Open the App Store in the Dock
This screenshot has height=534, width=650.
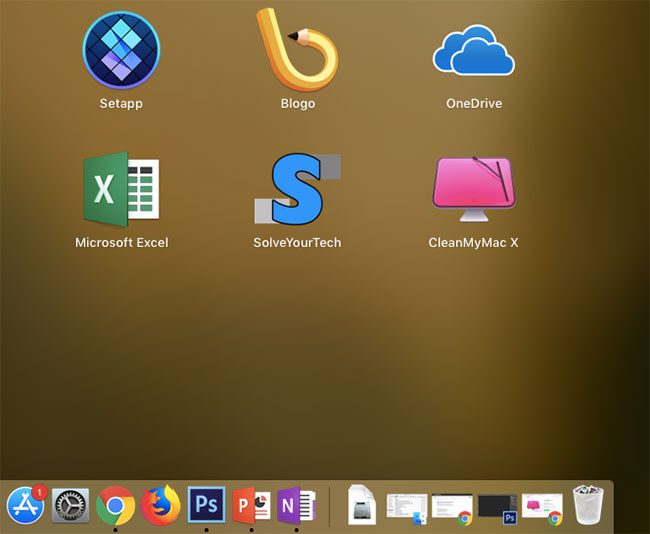pyautogui.click(x=26, y=506)
